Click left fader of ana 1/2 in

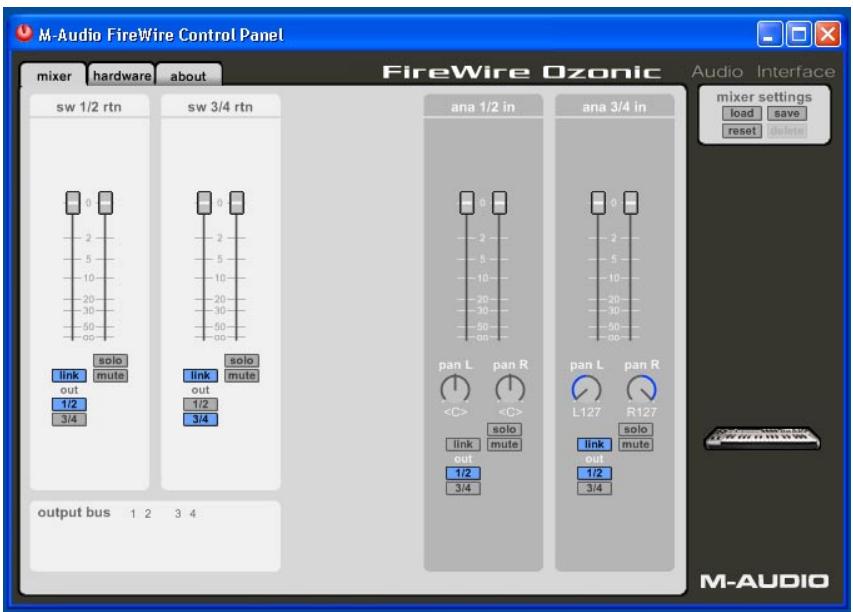pyautogui.click(x=467, y=203)
